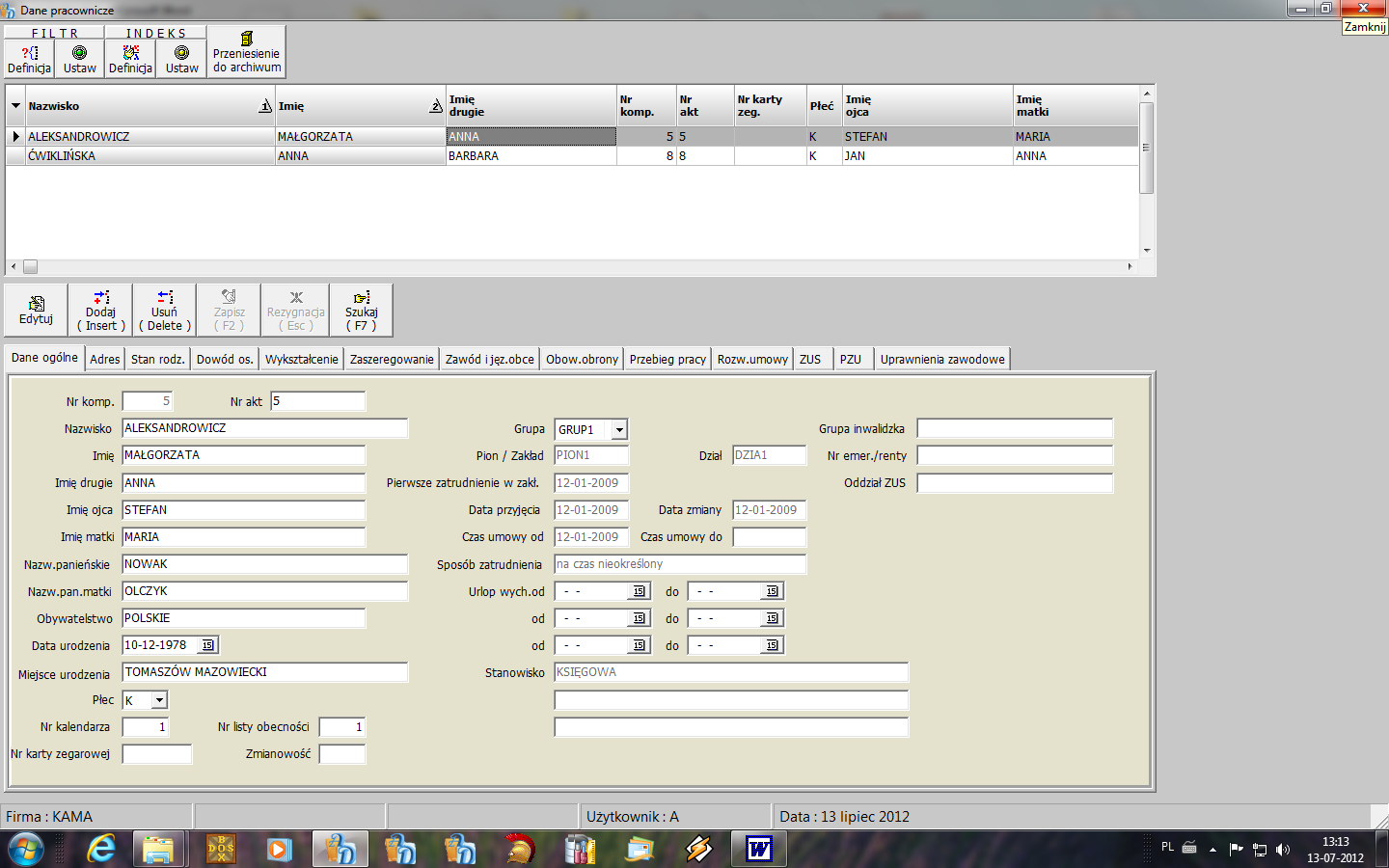The image size is (1389, 868).
Task: Click the table's scroll-right arrow
Action: 1130,267
